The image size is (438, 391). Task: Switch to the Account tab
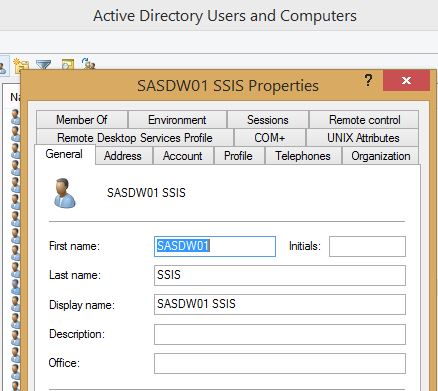[183, 156]
